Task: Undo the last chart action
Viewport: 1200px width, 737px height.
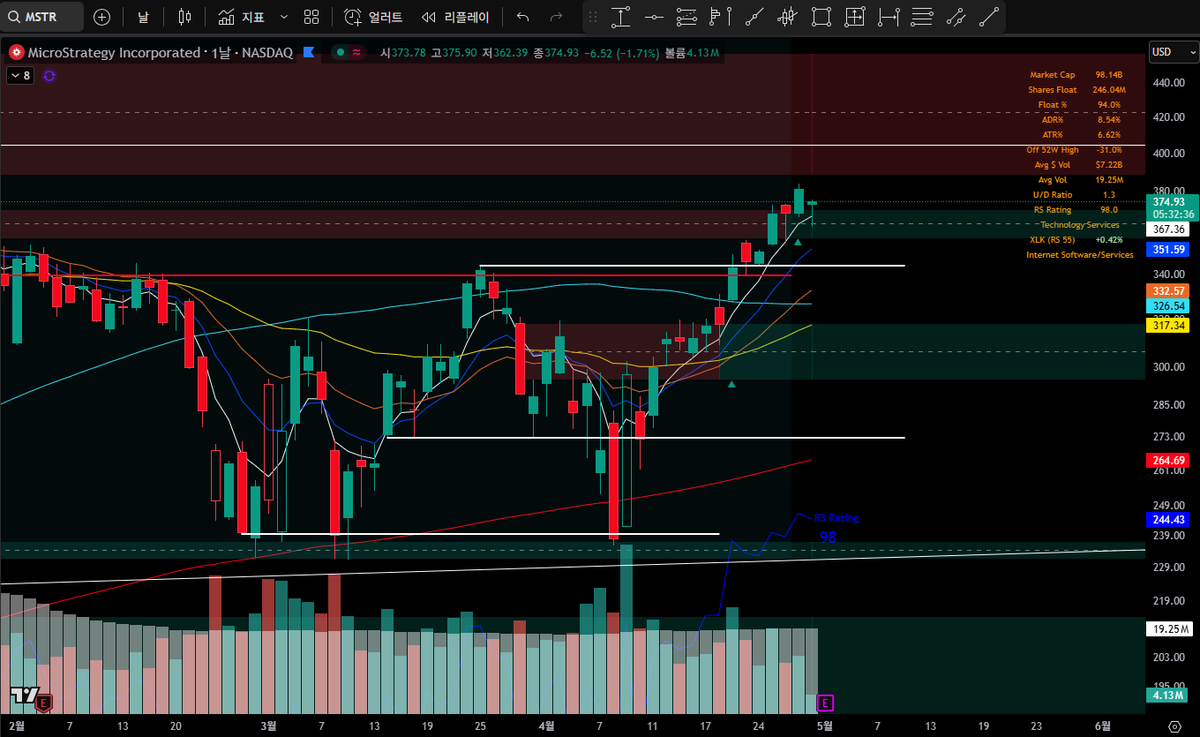Action: click(522, 17)
